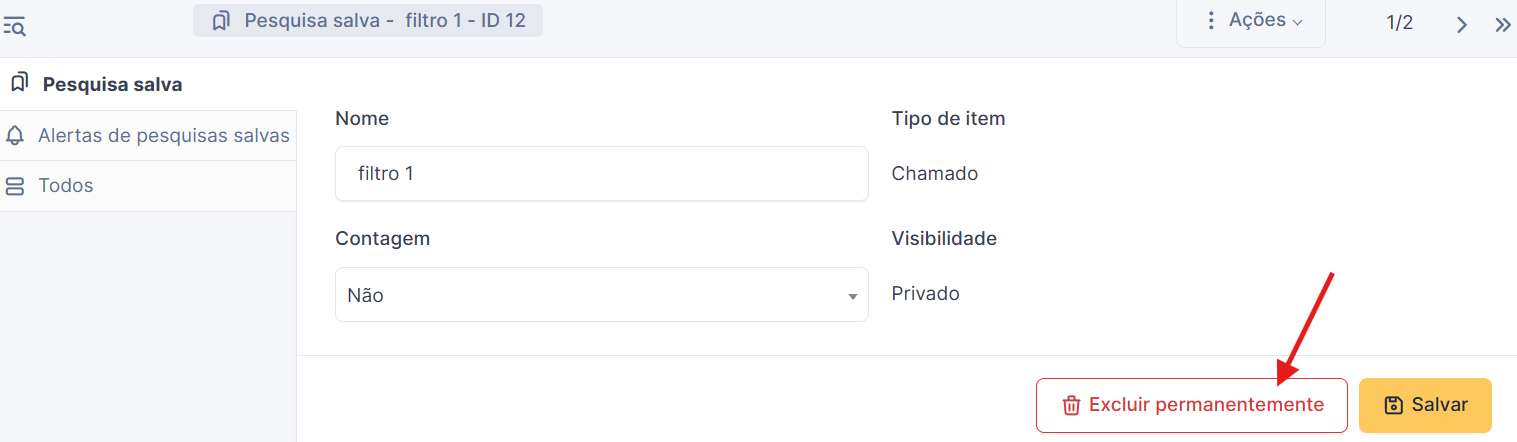Click the bookmark icon beside Pesquisa salva tab

coord(19,82)
